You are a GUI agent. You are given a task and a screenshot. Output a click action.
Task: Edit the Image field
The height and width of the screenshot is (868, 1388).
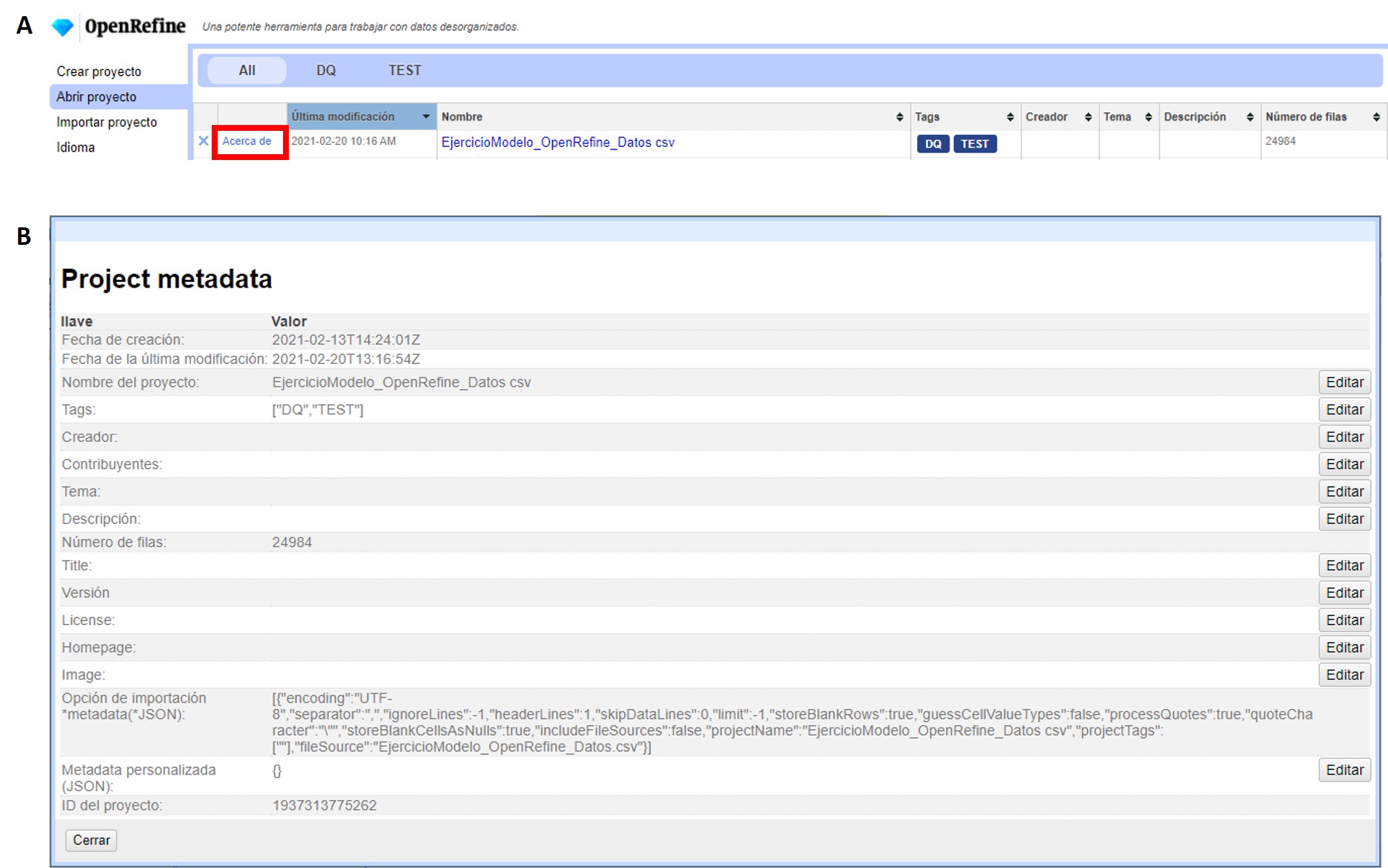tap(1345, 674)
